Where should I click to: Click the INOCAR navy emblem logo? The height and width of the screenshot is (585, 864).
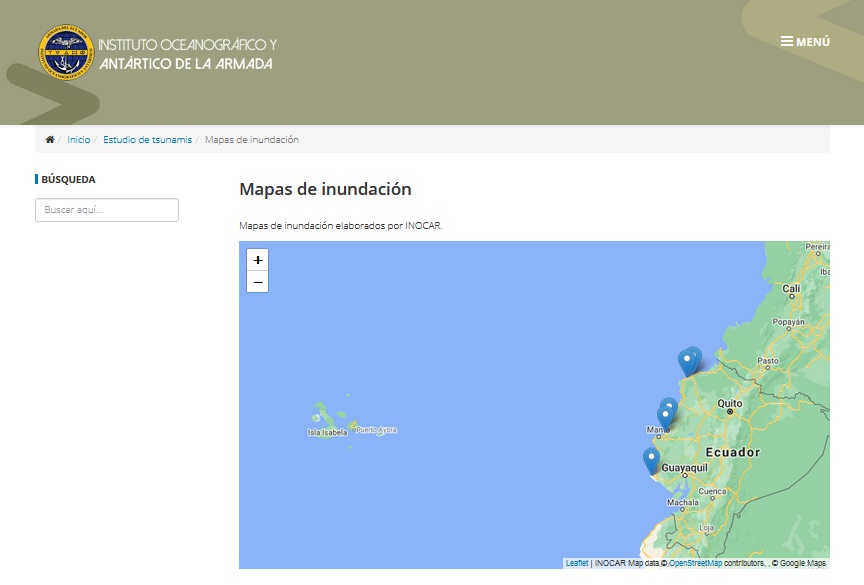(66, 53)
